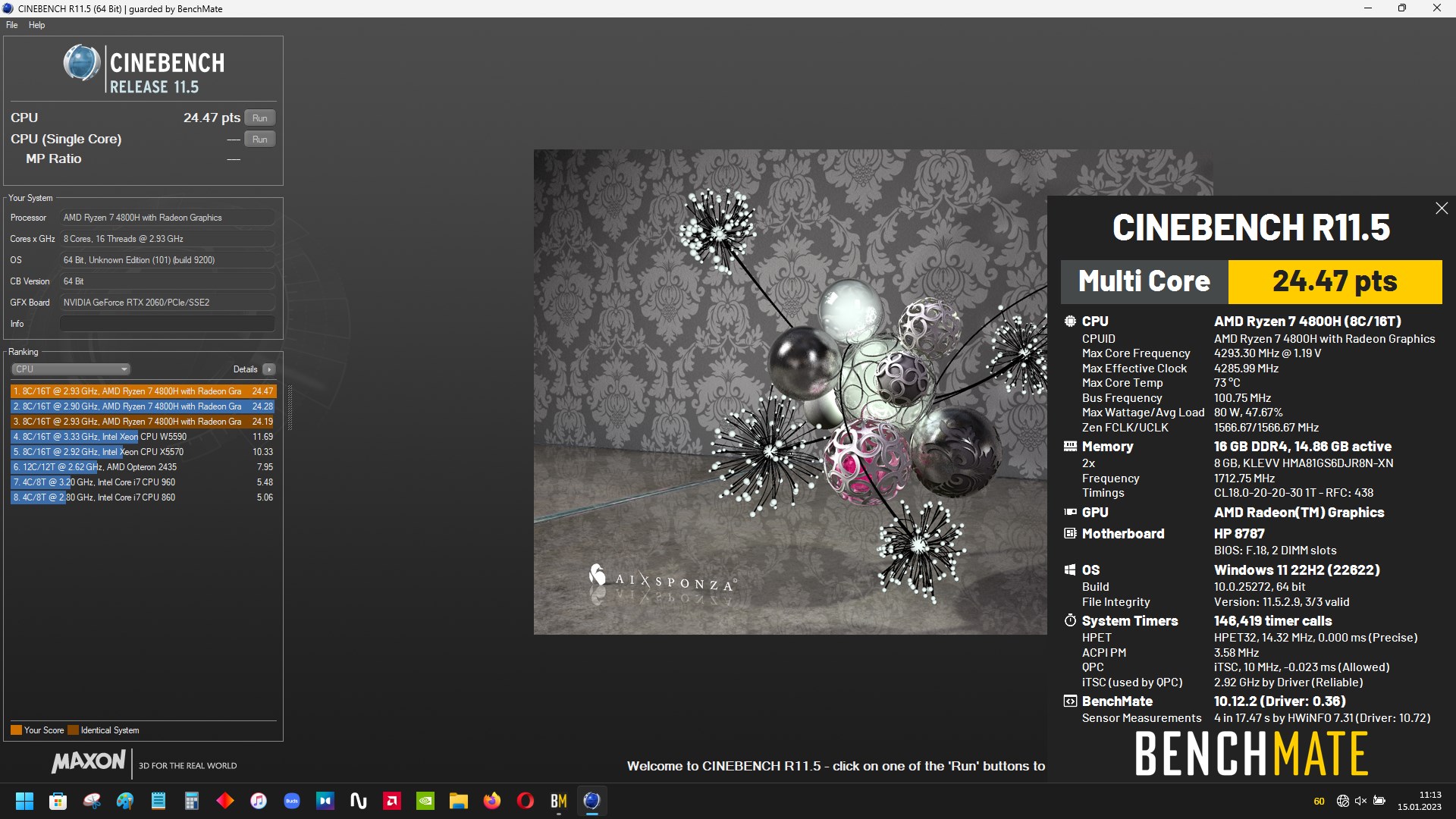Expand ranking Details arrow button
The width and height of the screenshot is (1456, 819).
tap(268, 369)
